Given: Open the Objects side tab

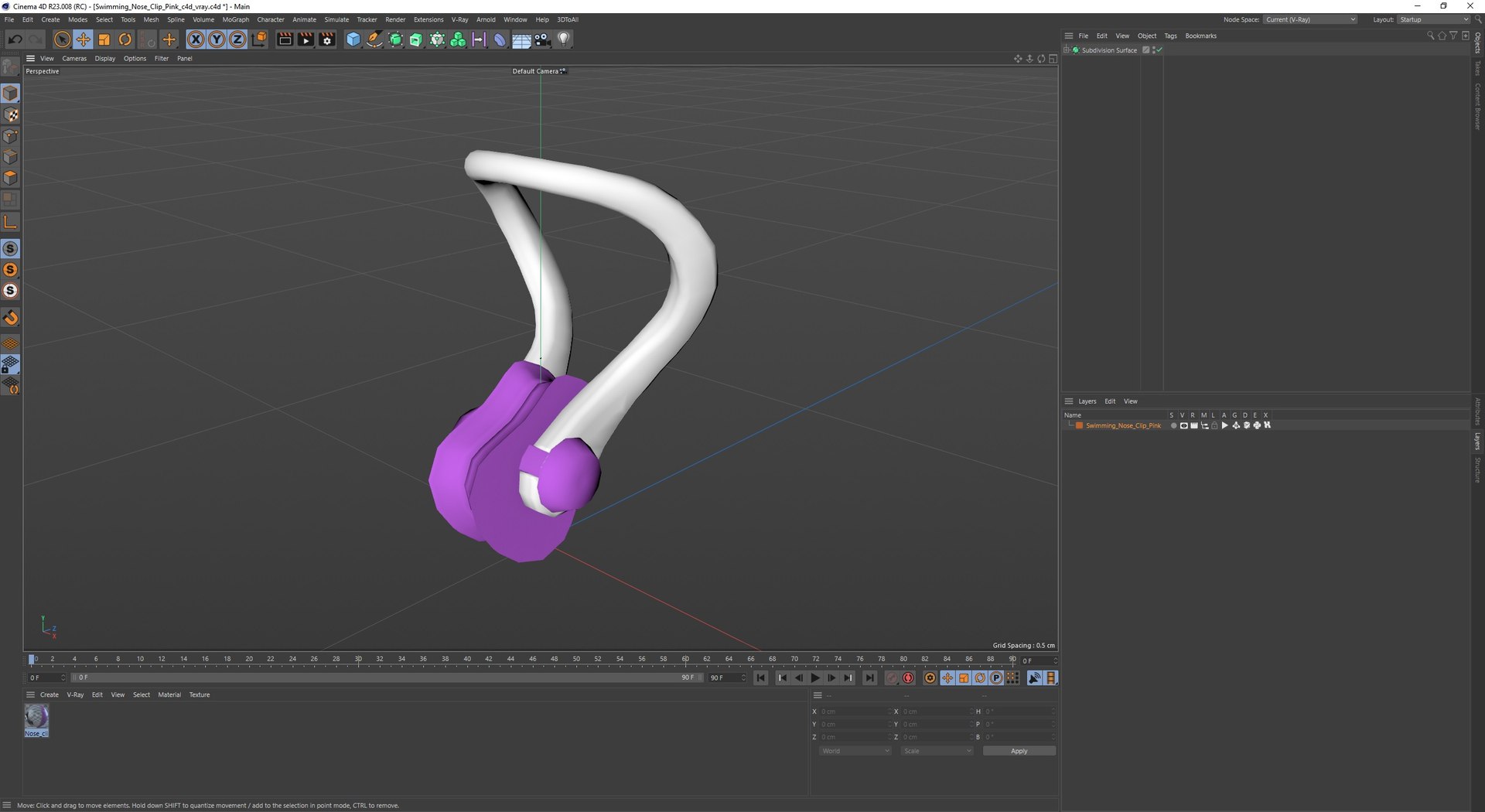Looking at the screenshot, I should tap(1477, 43).
